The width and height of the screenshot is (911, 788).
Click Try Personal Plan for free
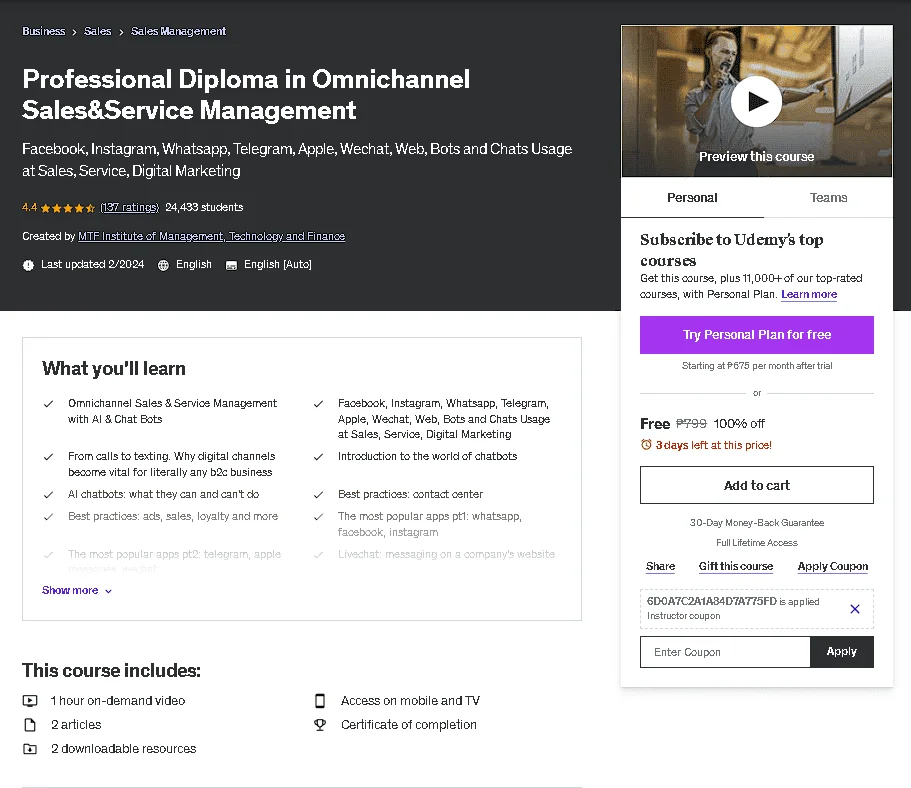tap(756, 335)
